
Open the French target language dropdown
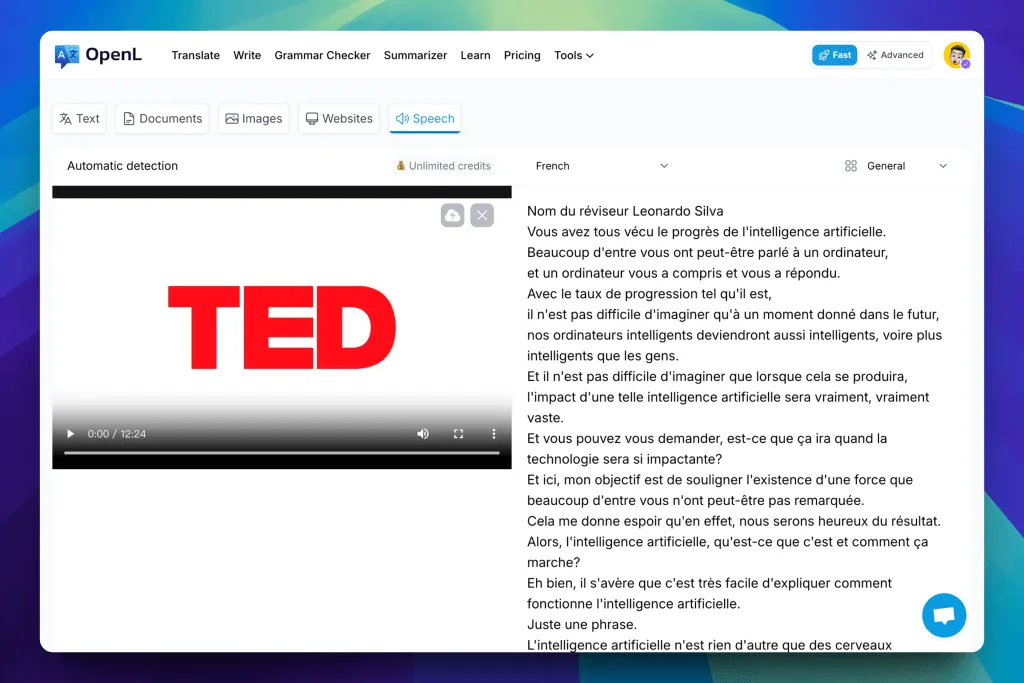pos(601,166)
